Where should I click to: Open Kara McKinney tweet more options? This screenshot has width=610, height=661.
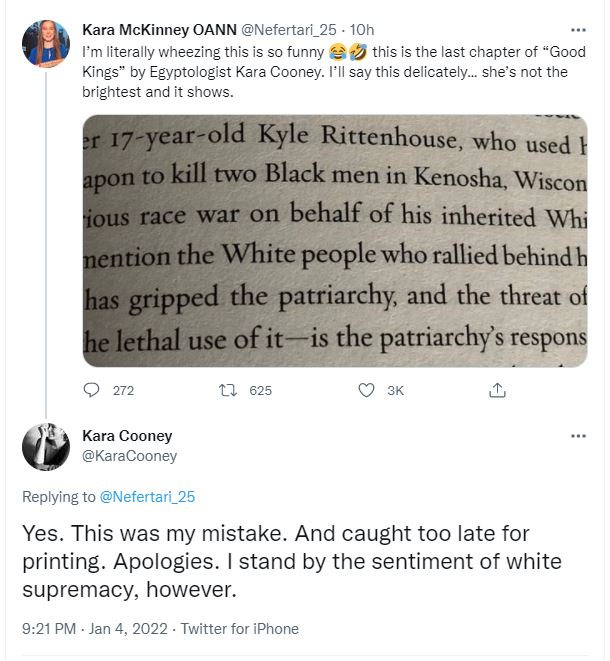click(x=578, y=30)
